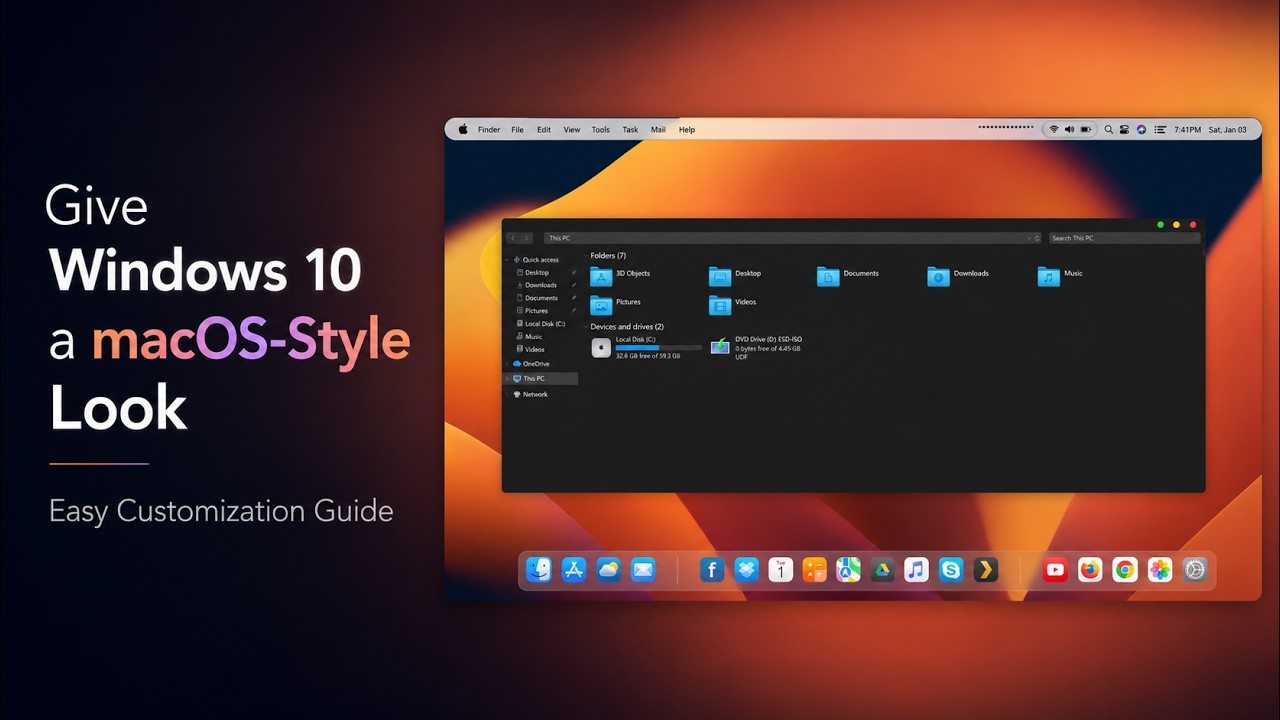Screen dimensions: 1280x720
Task: Open the Help menu
Action: (x=687, y=130)
